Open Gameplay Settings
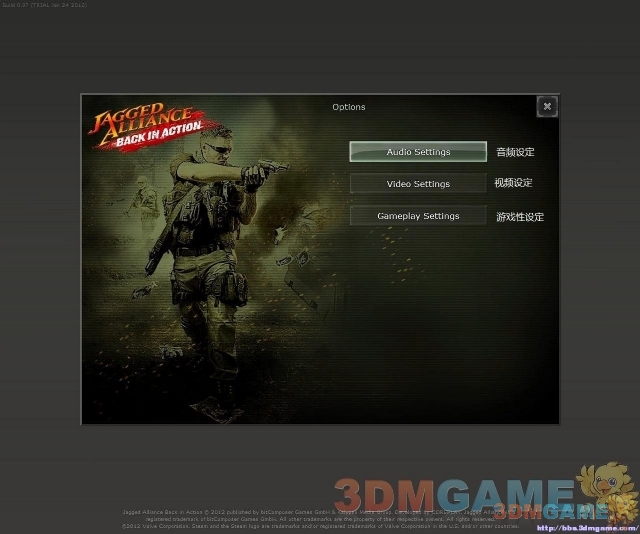 point(418,216)
